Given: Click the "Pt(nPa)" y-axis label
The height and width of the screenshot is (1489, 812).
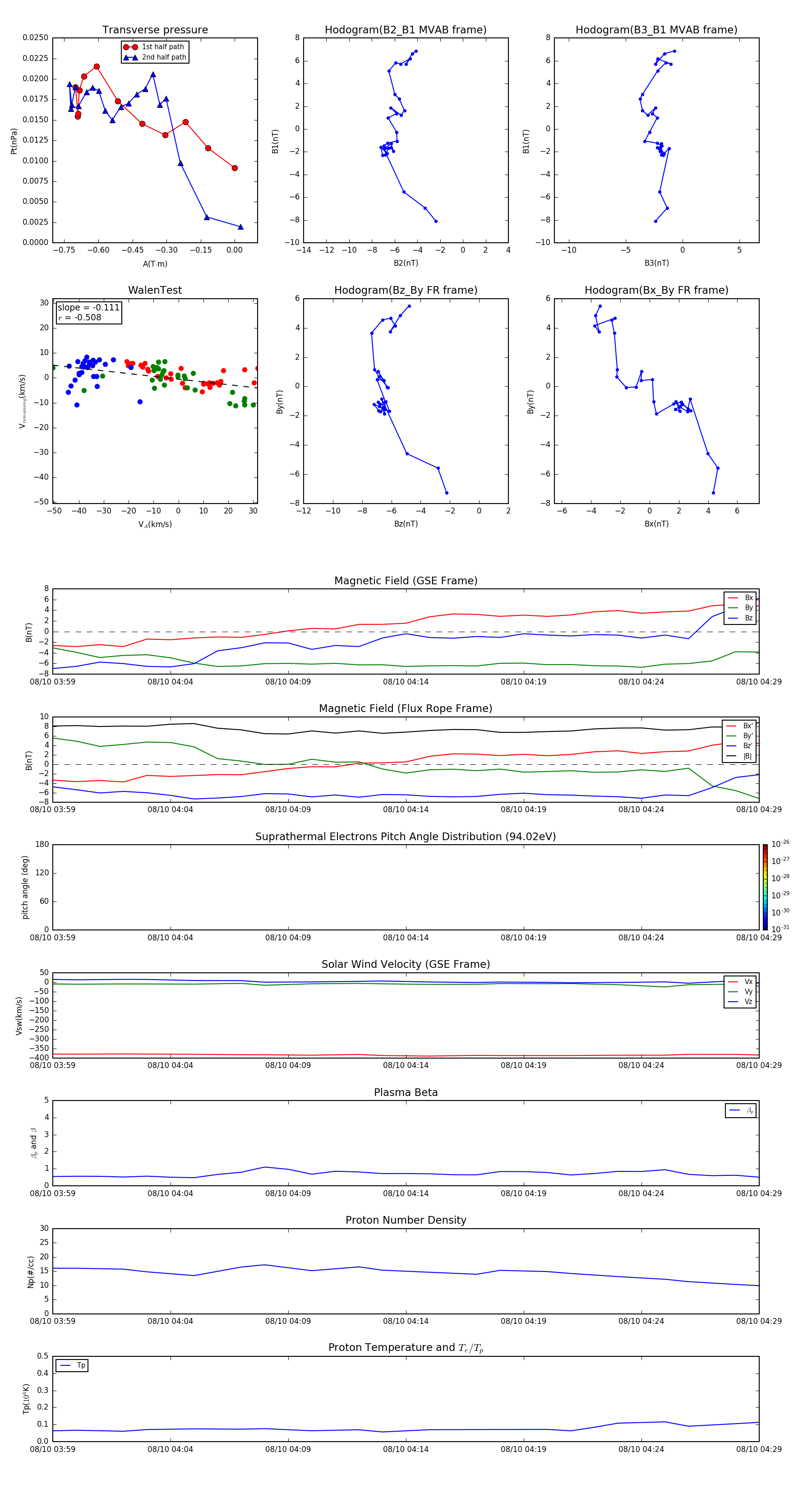Looking at the screenshot, I should 14,141.
